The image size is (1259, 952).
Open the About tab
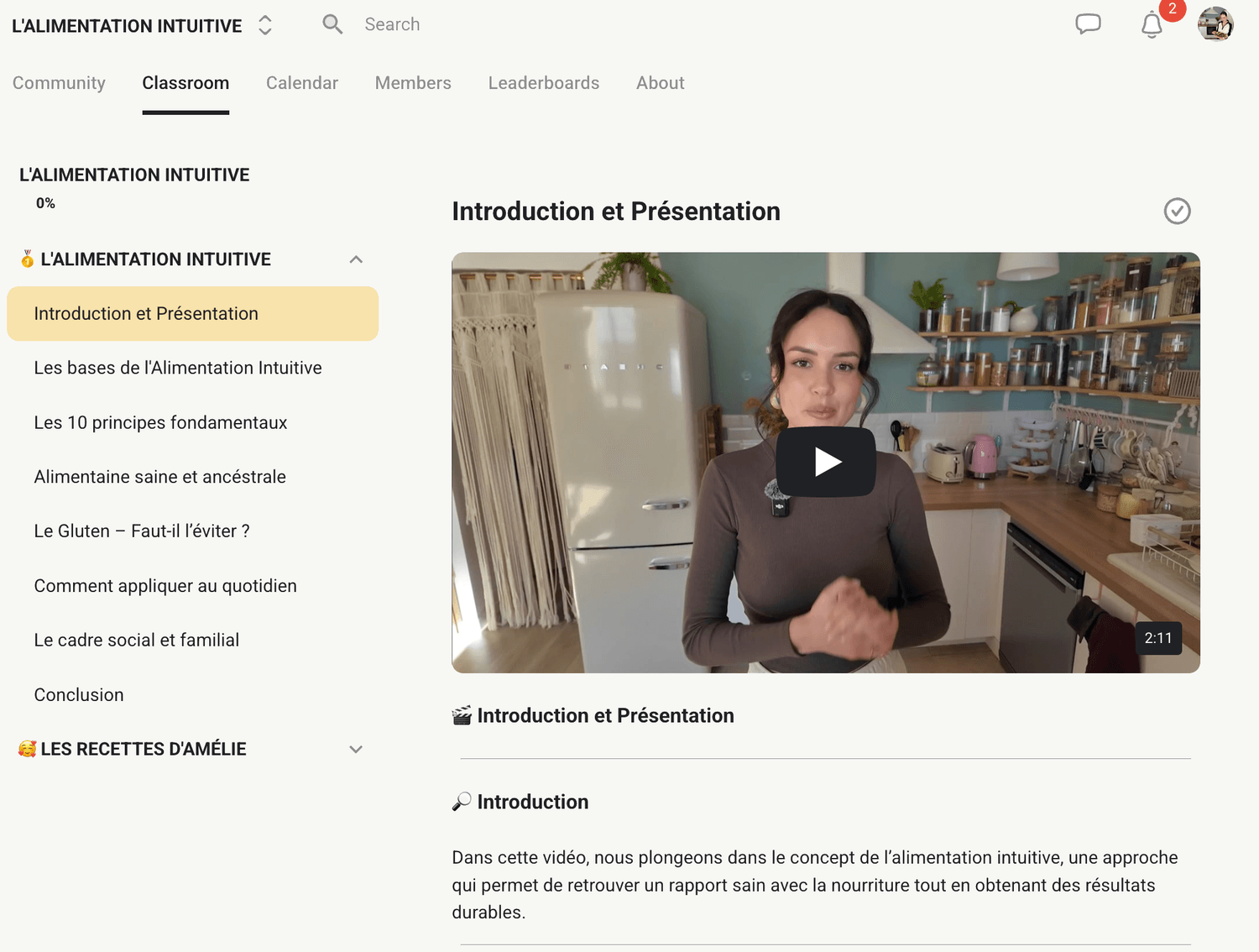[661, 83]
